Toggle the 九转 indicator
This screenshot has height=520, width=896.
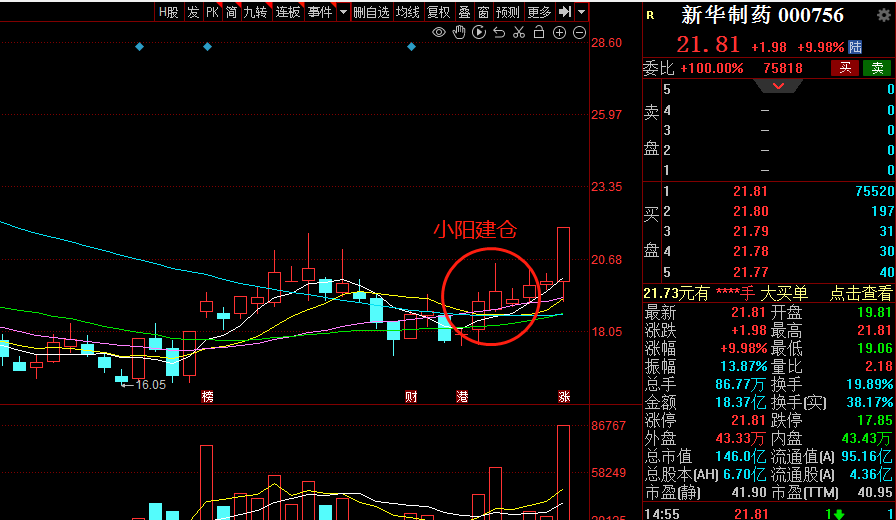click(255, 12)
